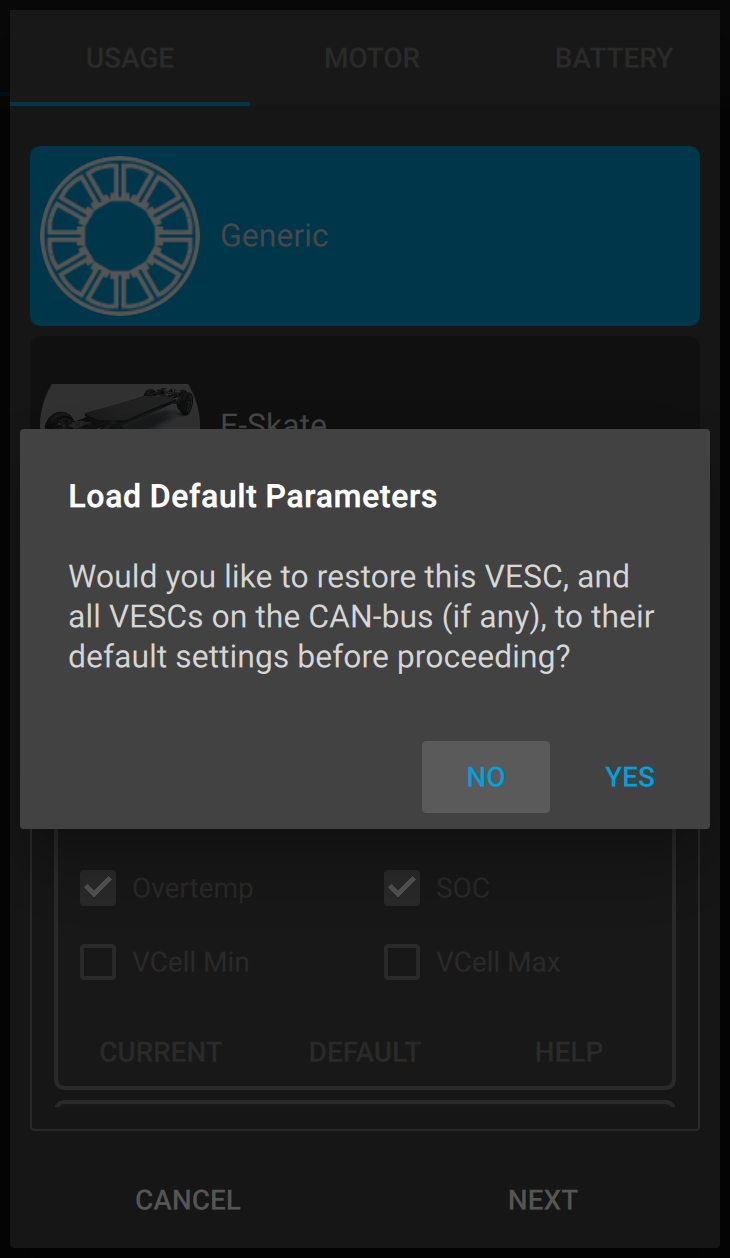Click the VCell Max label
The image size is (730, 1258).
[x=498, y=962]
